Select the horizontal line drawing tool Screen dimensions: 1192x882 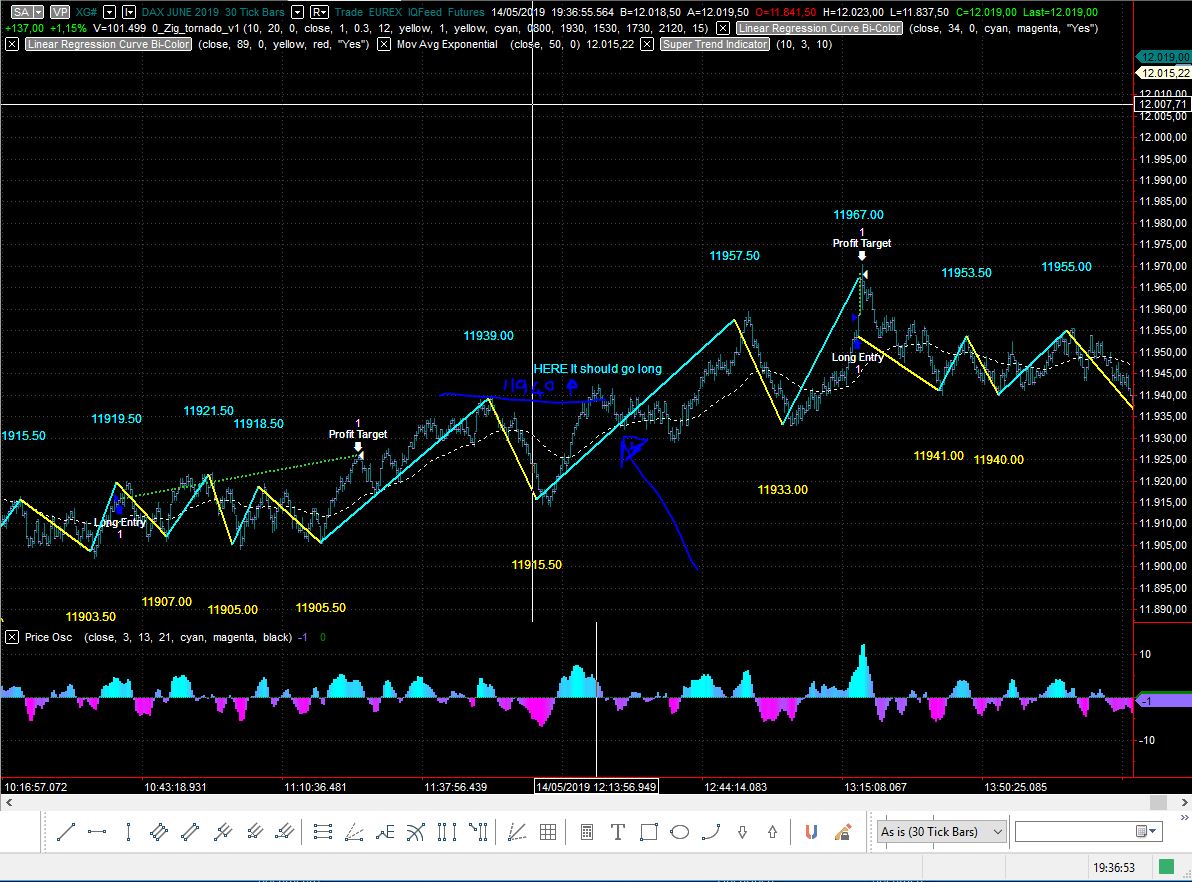coord(97,832)
